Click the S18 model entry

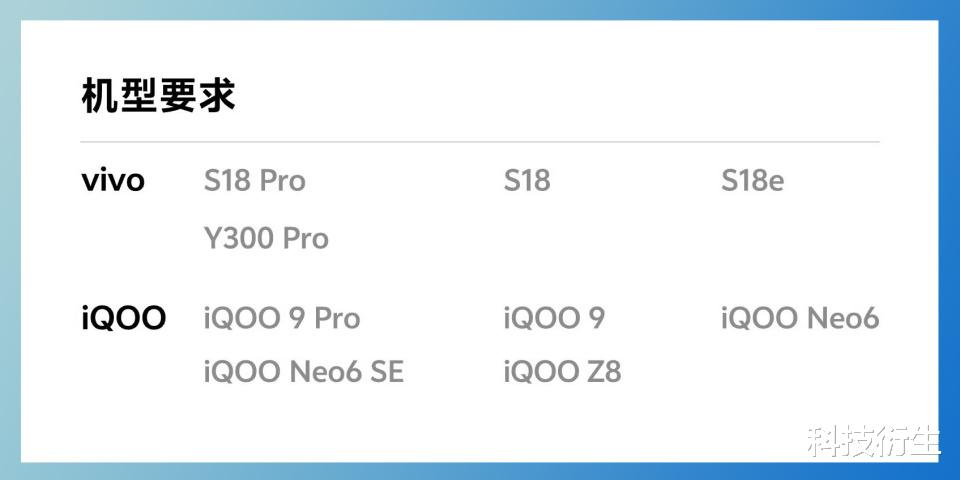[527, 181]
